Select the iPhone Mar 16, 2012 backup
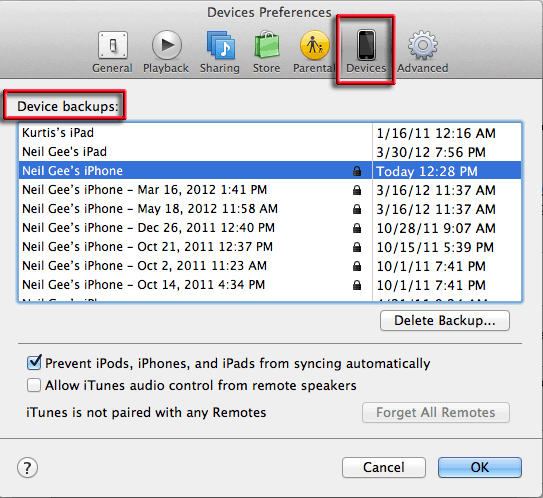This screenshot has height=498, width=543. coord(270,190)
